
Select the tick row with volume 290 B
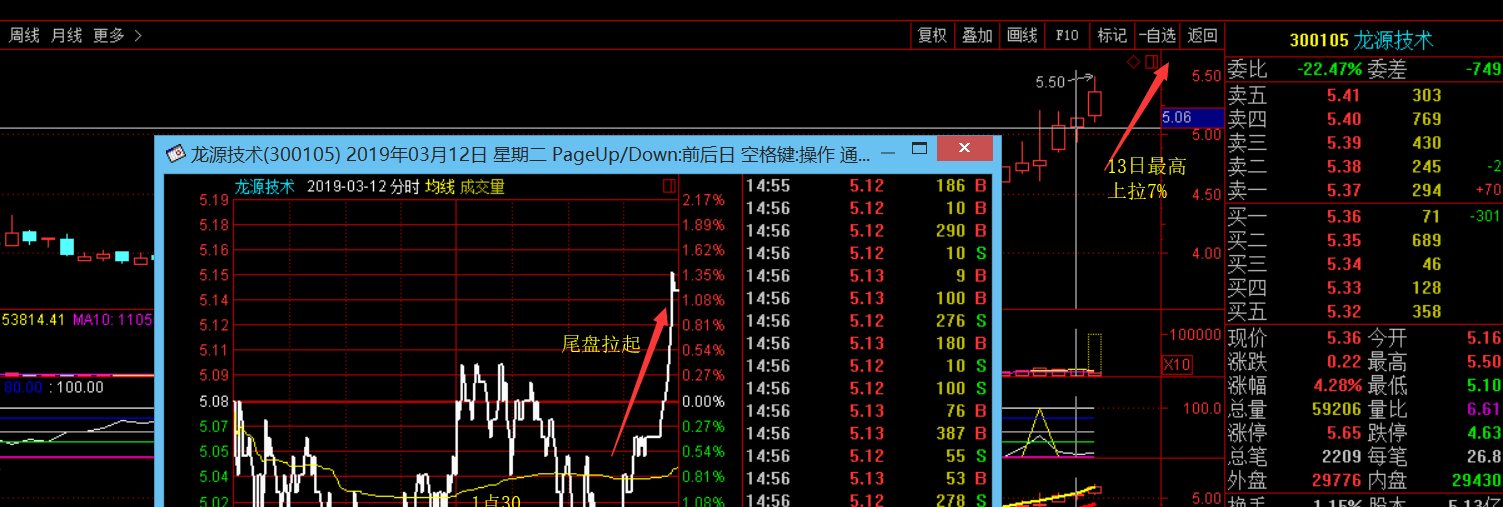point(868,230)
